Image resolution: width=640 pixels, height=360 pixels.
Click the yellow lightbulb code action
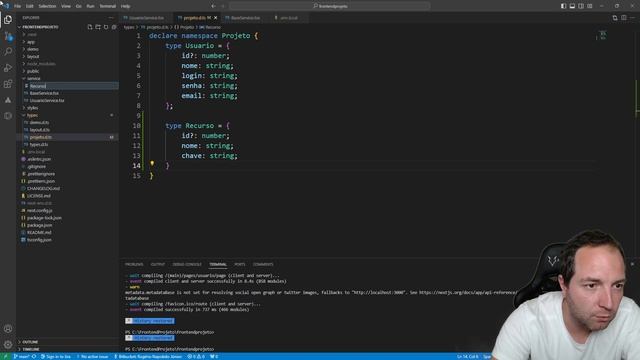pyautogui.click(x=152, y=163)
